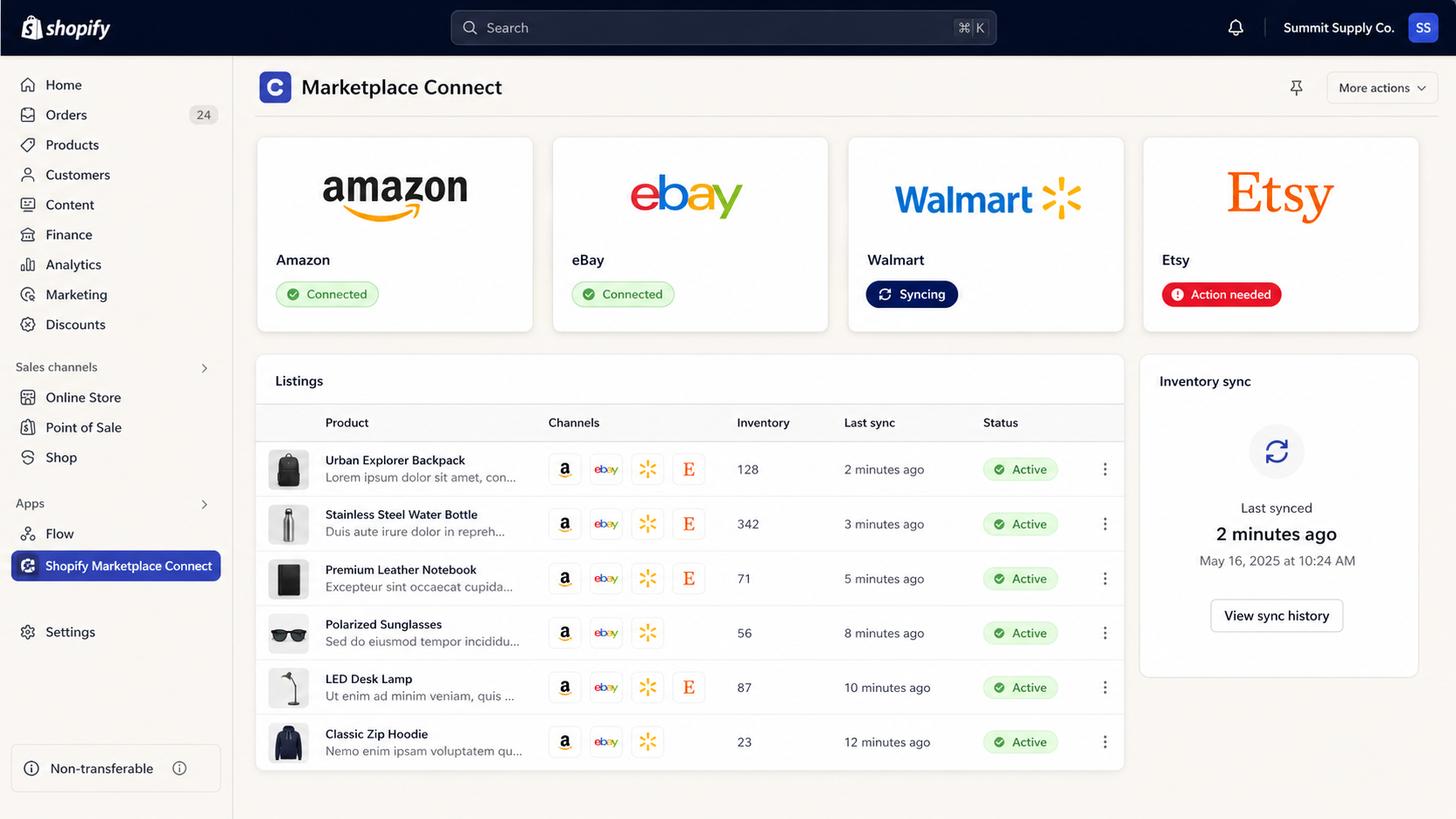
Task: Click Amazon icon for Classic Zip Hoodie
Action: coord(565,742)
